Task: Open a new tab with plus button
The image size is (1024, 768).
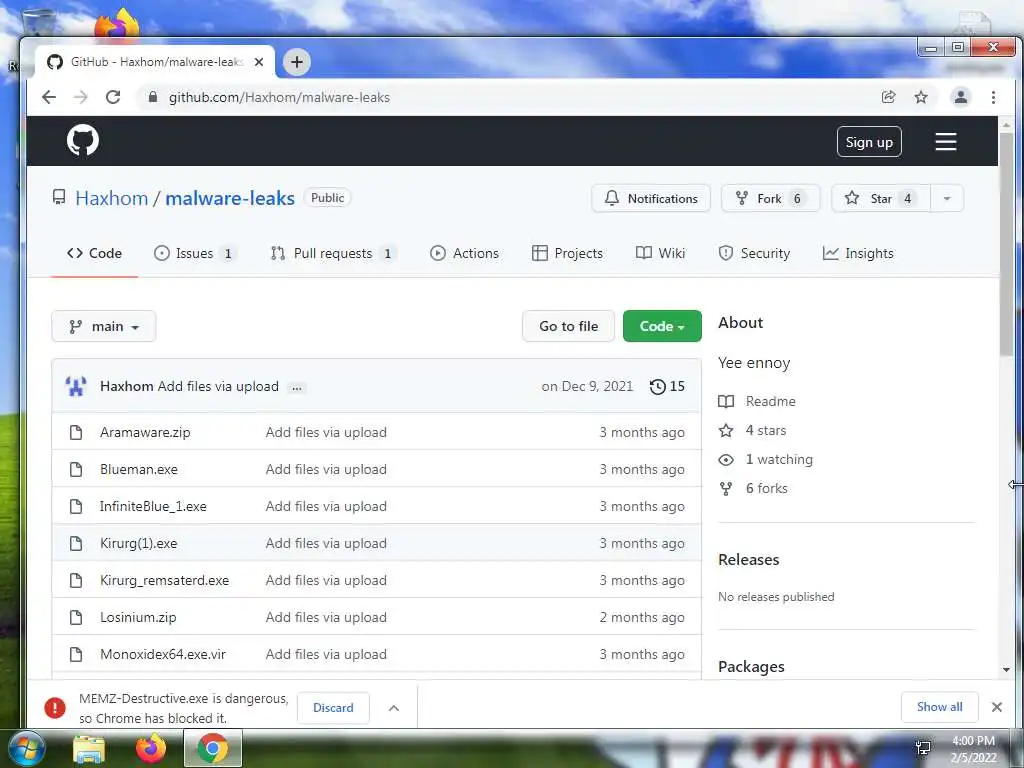Action: point(296,62)
